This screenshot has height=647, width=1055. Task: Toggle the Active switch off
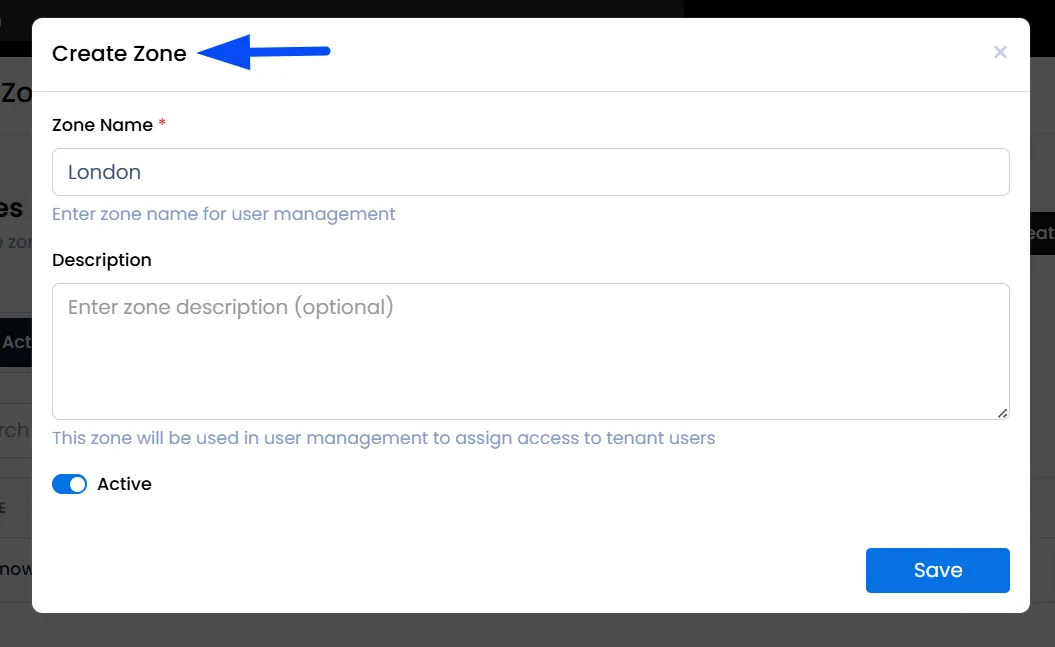69,484
